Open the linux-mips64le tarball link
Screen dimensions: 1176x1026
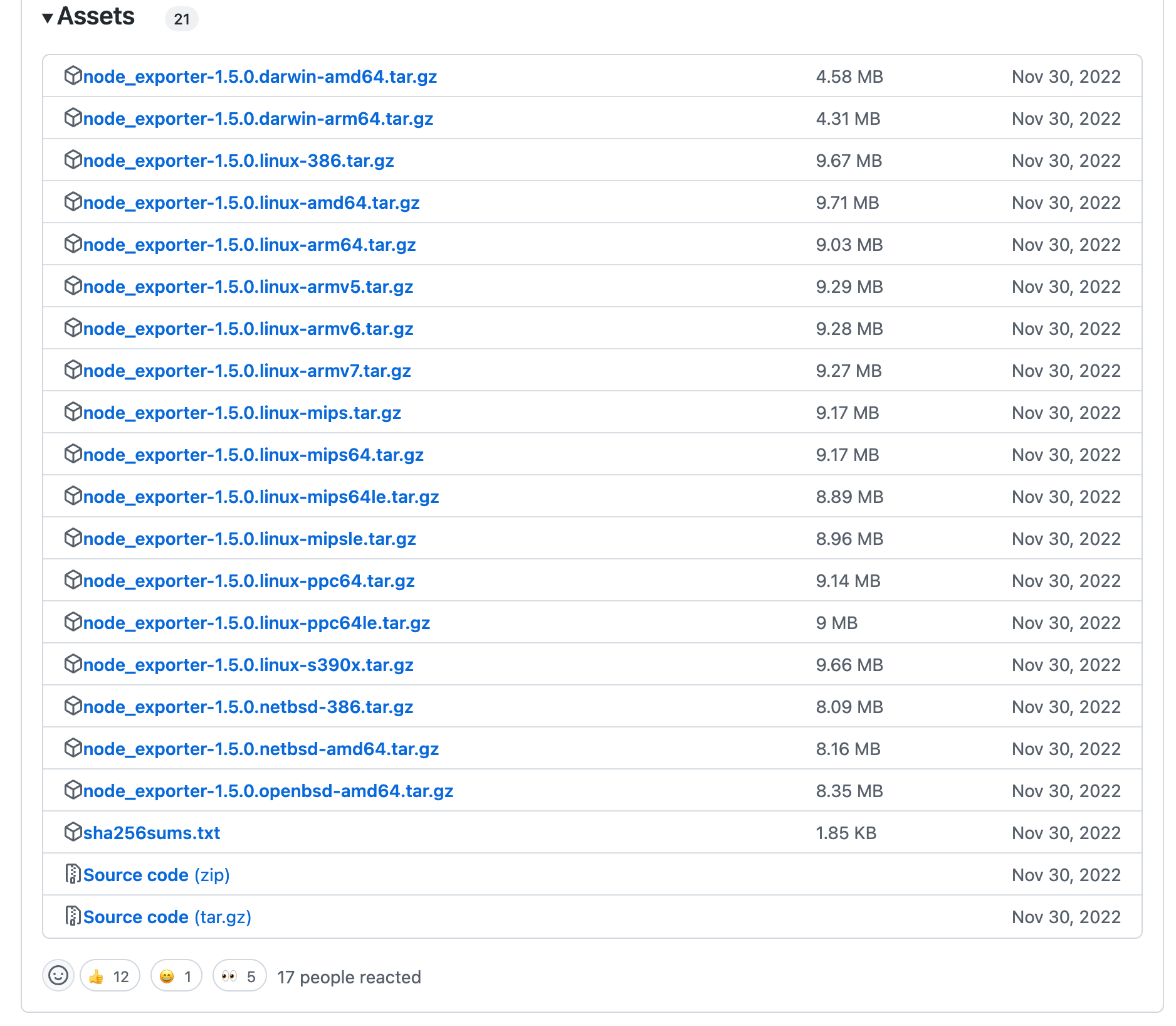pyautogui.click(x=261, y=497)
